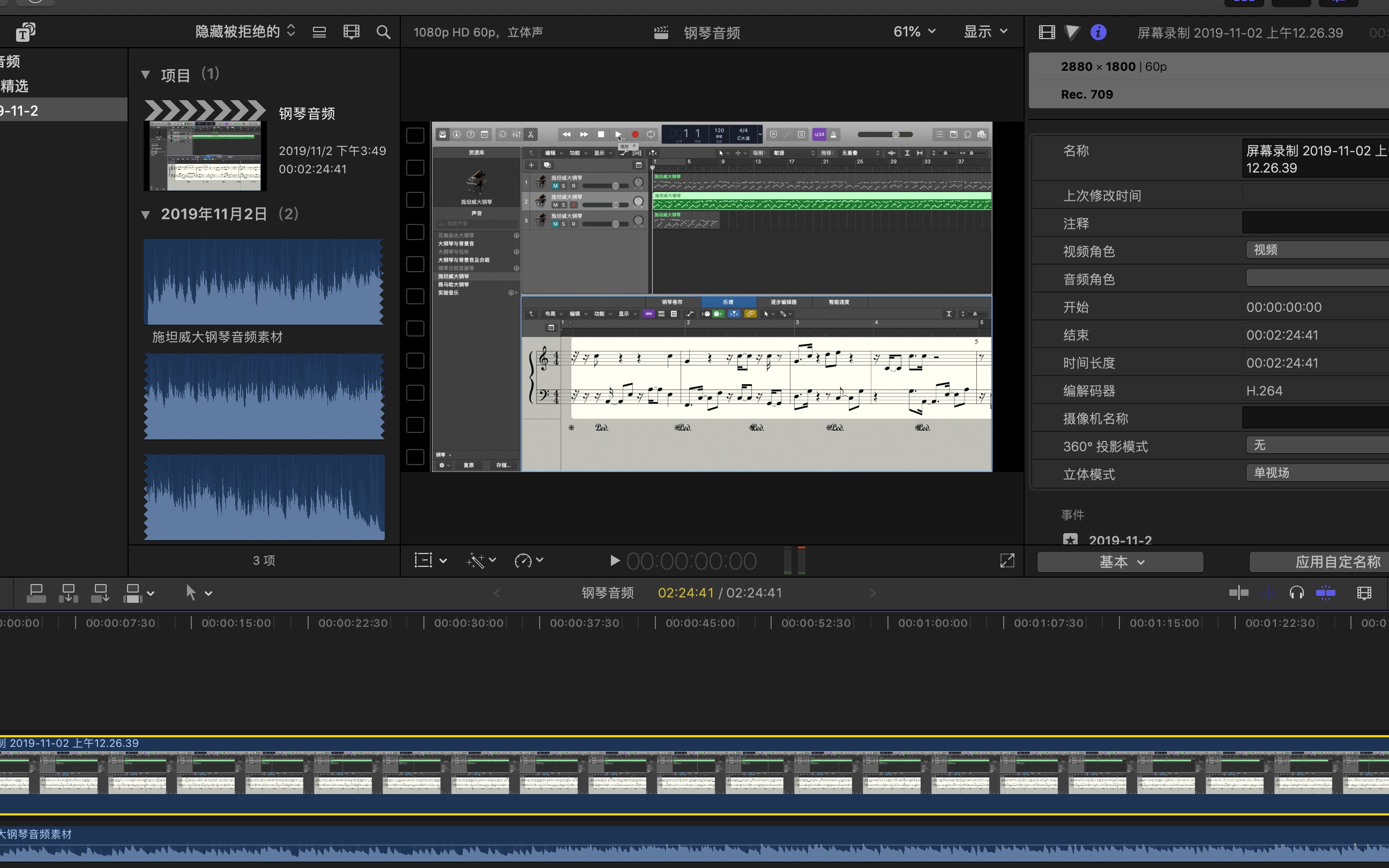1389x868 pixels.
Task: Click the 应用自定名称 button
Action: click(1319, 562)
